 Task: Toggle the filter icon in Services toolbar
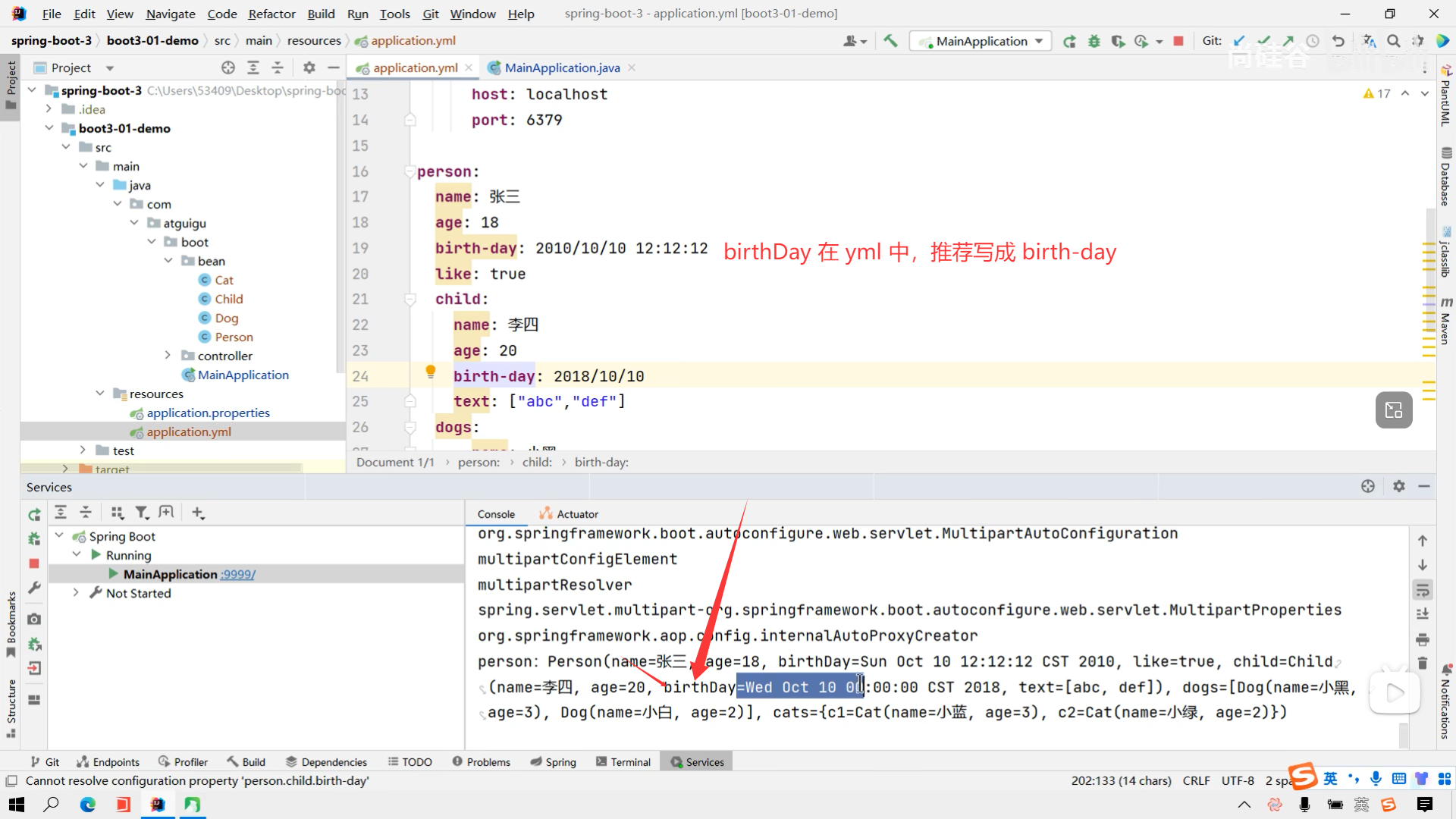[x=142, y=513]
